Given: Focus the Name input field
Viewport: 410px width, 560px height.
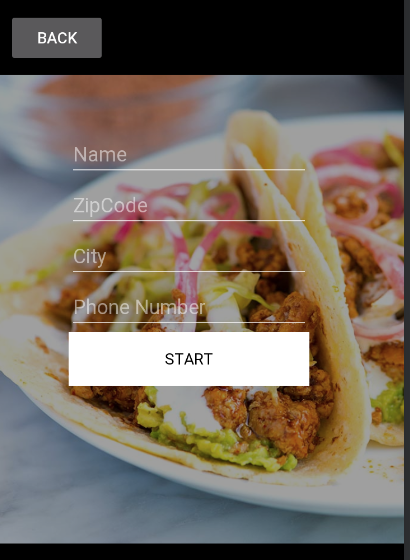Looking at the screenshot, I should pyautogui.click(x=189, y=155).
